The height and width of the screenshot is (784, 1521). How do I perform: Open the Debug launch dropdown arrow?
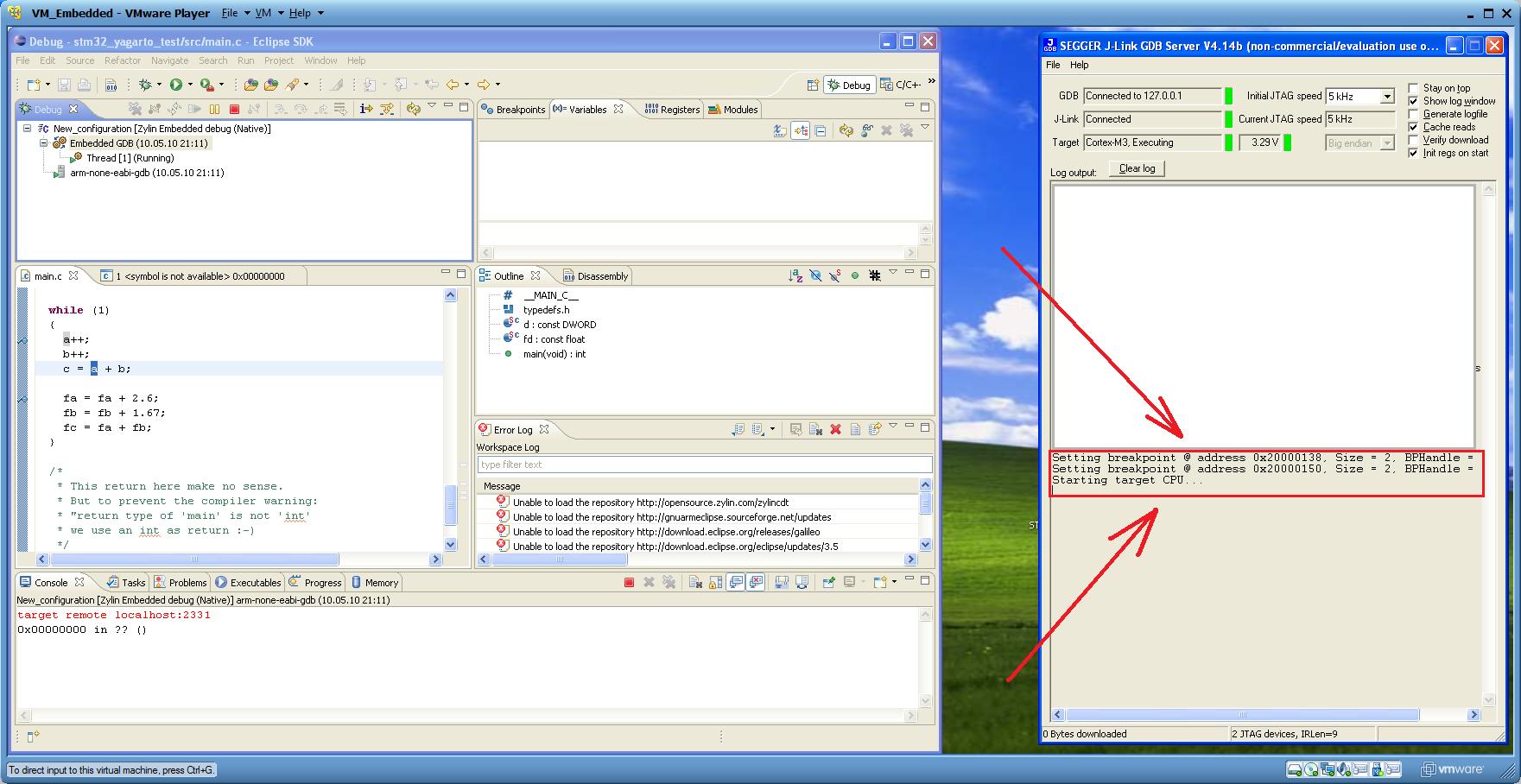pyautogui.click(x=159, y=85)
